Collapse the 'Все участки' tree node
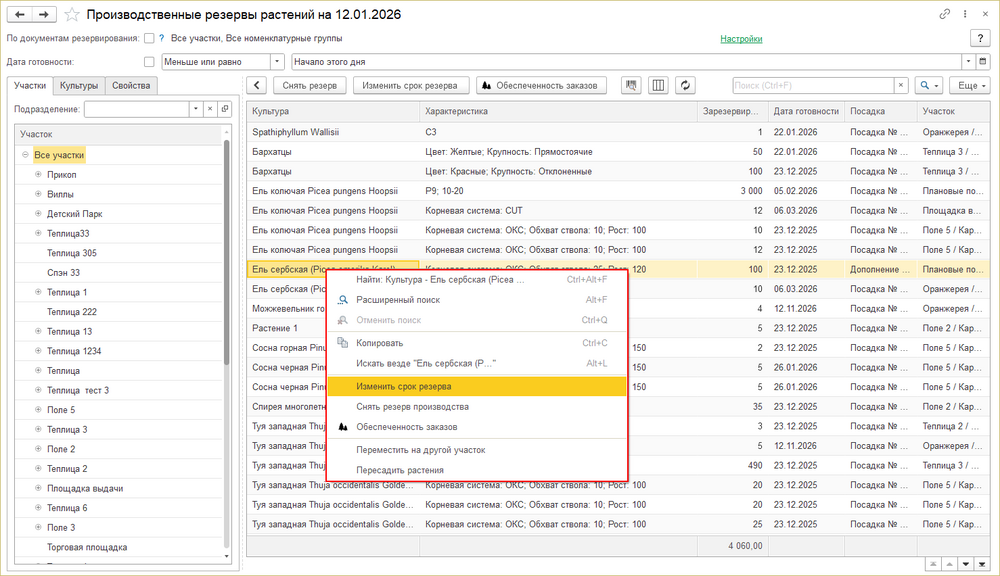The image size is (1000, 576). pyautogui.click(x=25, y=155)
